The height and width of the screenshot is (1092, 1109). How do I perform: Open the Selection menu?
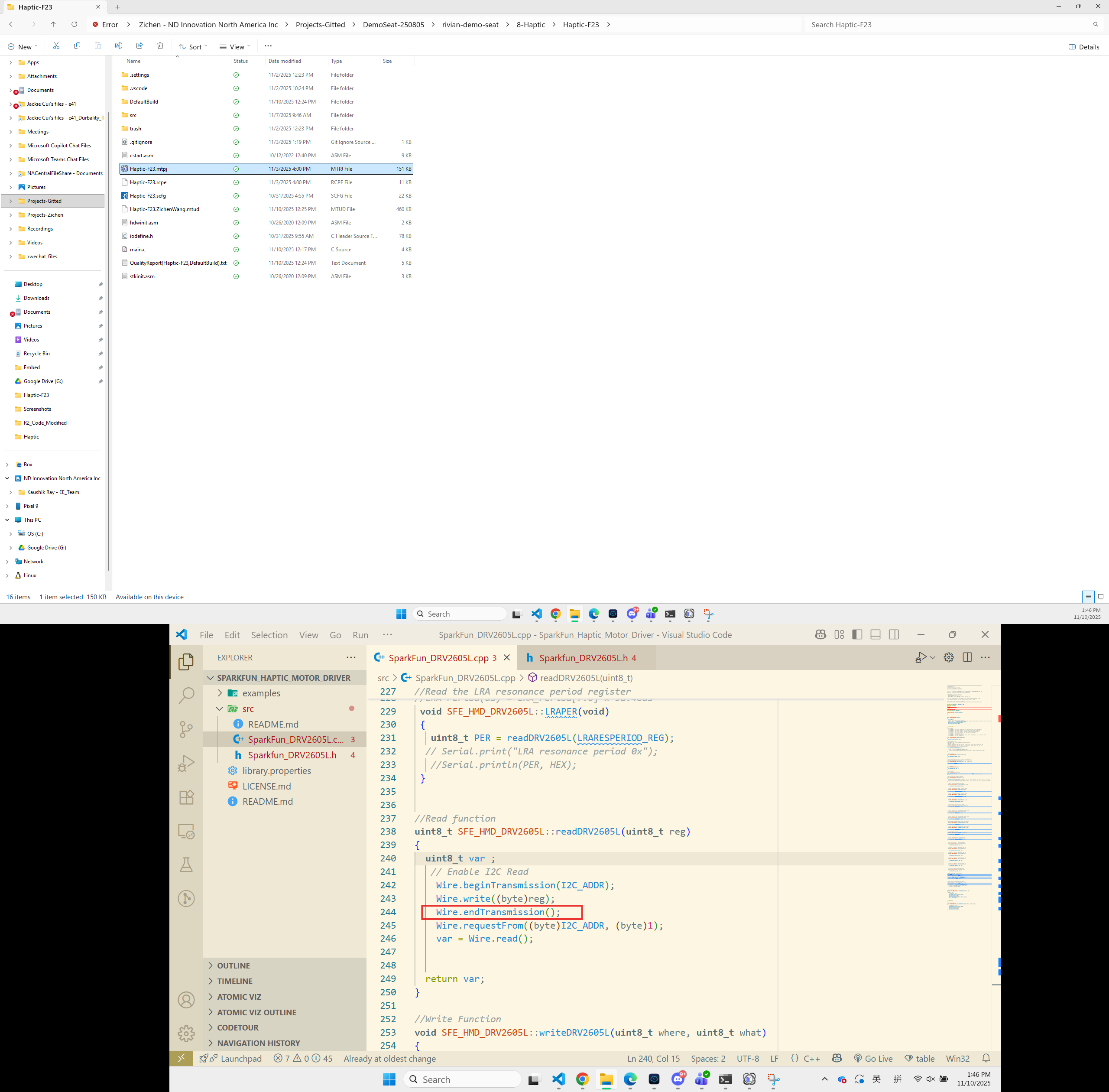pyautogui.click(x=269, y=635)
